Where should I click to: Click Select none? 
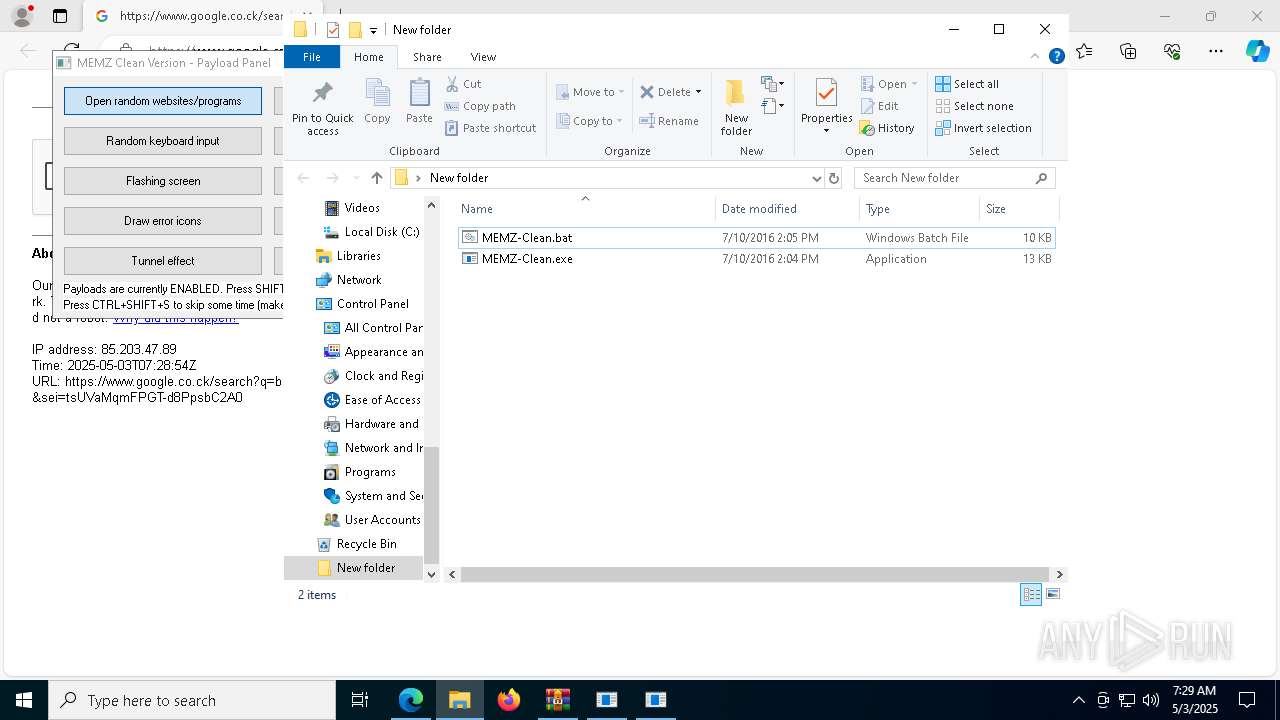click(x=974, y=106)
